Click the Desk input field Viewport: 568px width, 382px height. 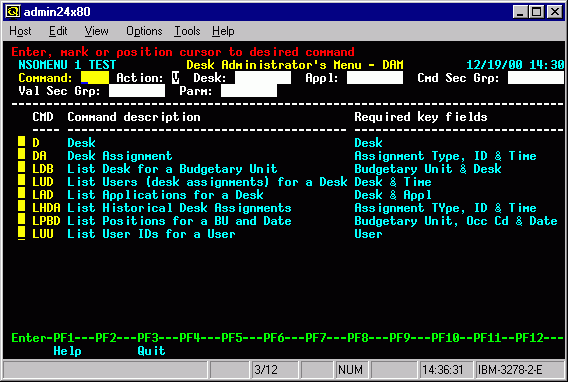coord(263,77)
